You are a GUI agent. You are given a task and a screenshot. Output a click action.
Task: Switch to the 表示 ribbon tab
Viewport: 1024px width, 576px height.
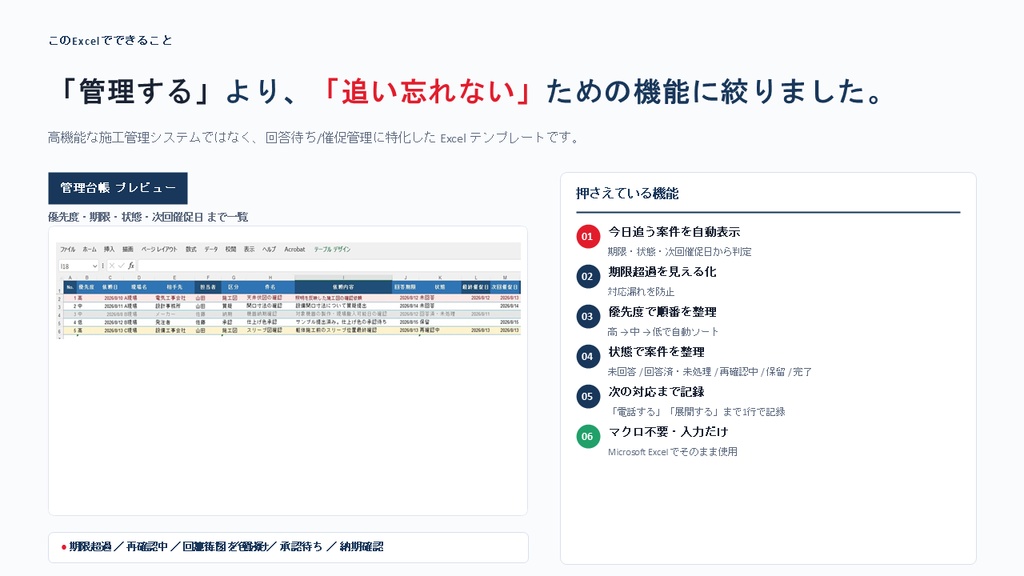pyautogui.click(x=249, y=249)
